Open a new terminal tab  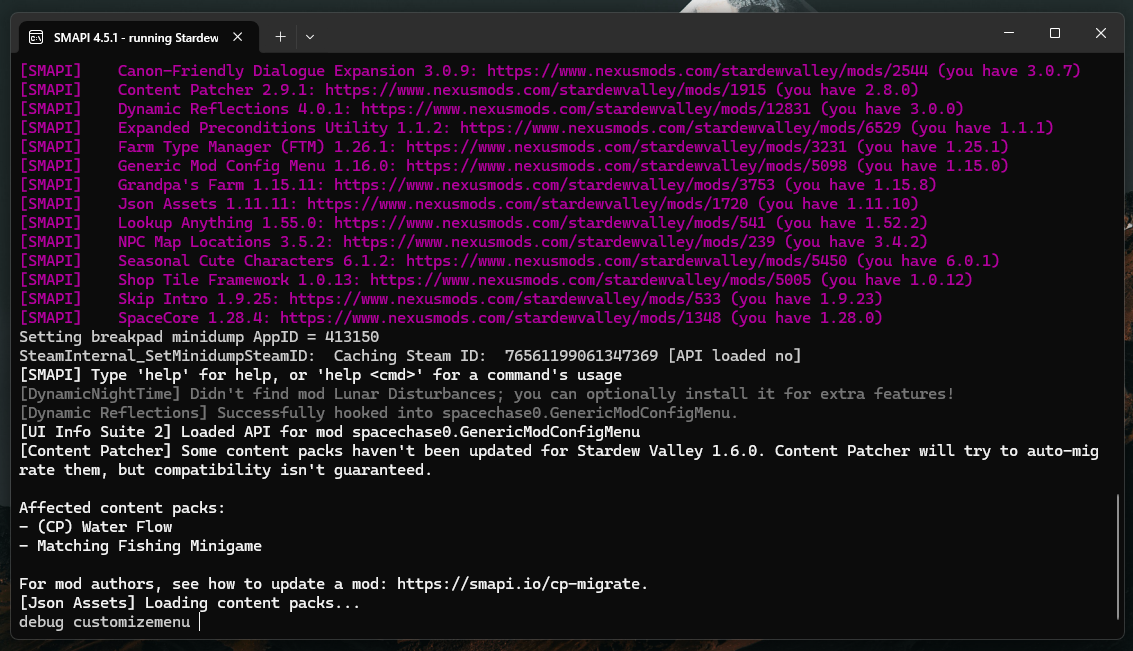[x=280, y=37]
